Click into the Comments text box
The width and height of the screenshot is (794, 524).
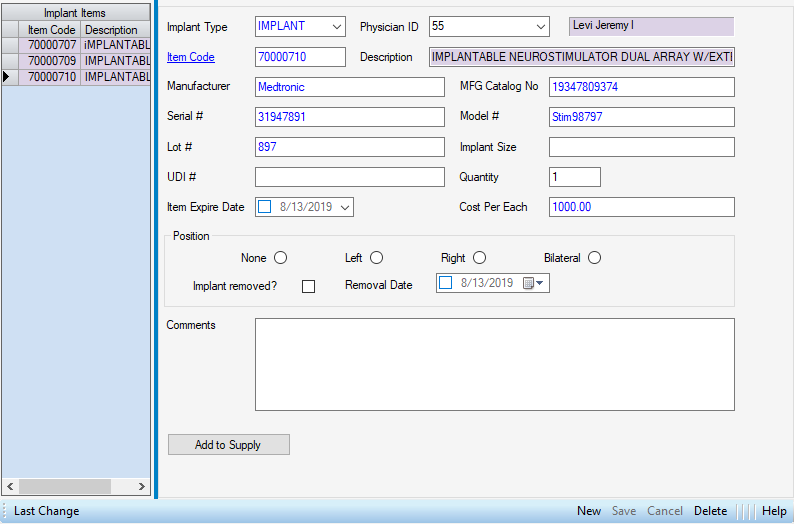pyautogui.click(x=494, y=364)
